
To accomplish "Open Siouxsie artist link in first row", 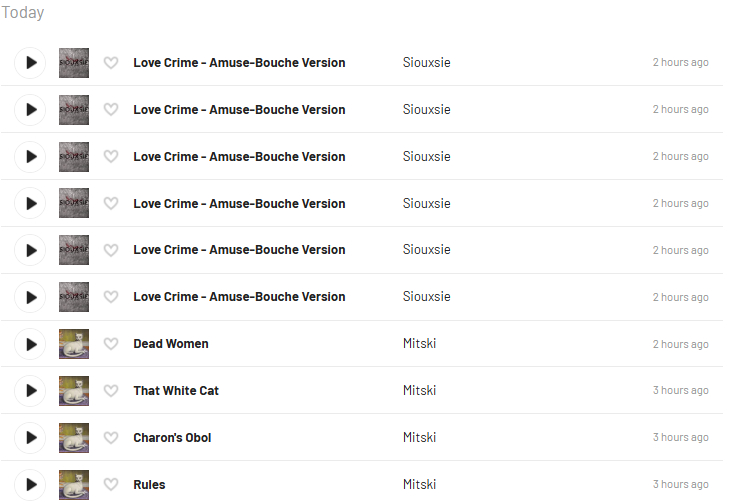I will click(x=426, y=63).
